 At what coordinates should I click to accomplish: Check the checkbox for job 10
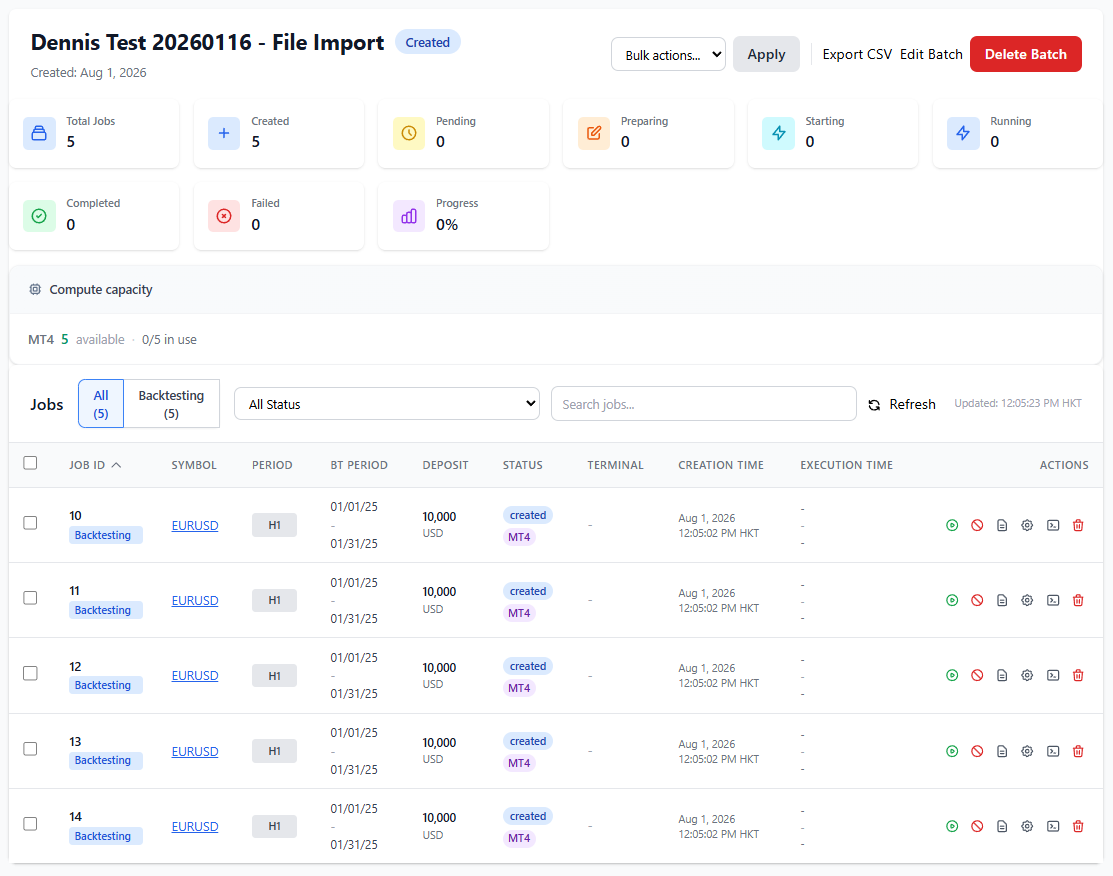[x=30, y=522]
